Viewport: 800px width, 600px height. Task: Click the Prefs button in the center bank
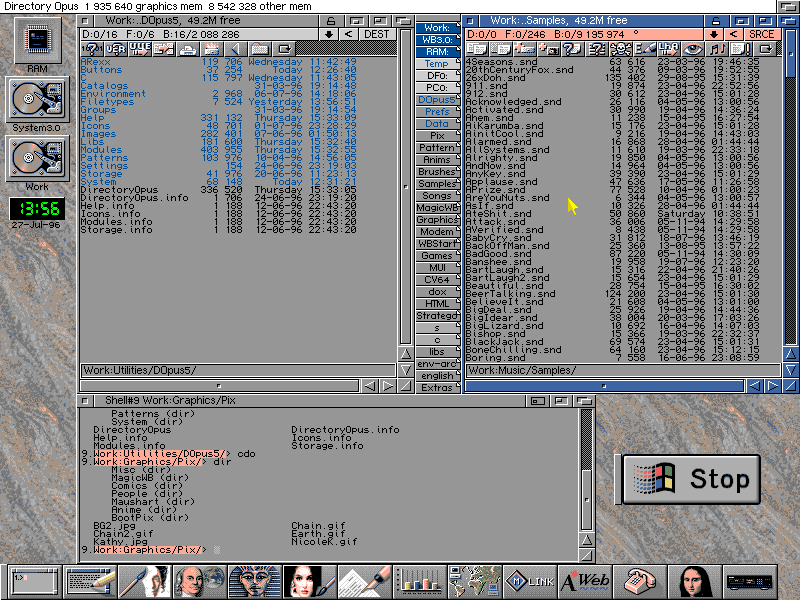437,112
